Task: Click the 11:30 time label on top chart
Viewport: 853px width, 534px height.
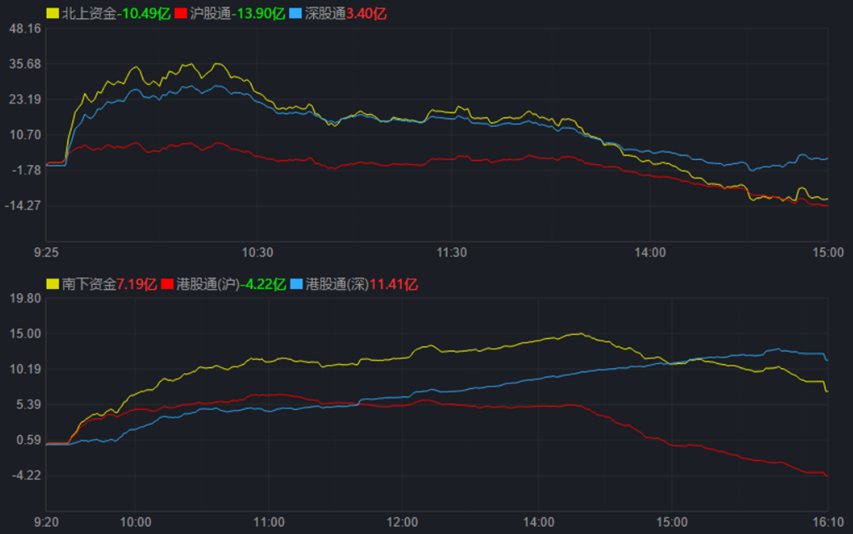Action: pyautogui.click(x=452, y=252)
